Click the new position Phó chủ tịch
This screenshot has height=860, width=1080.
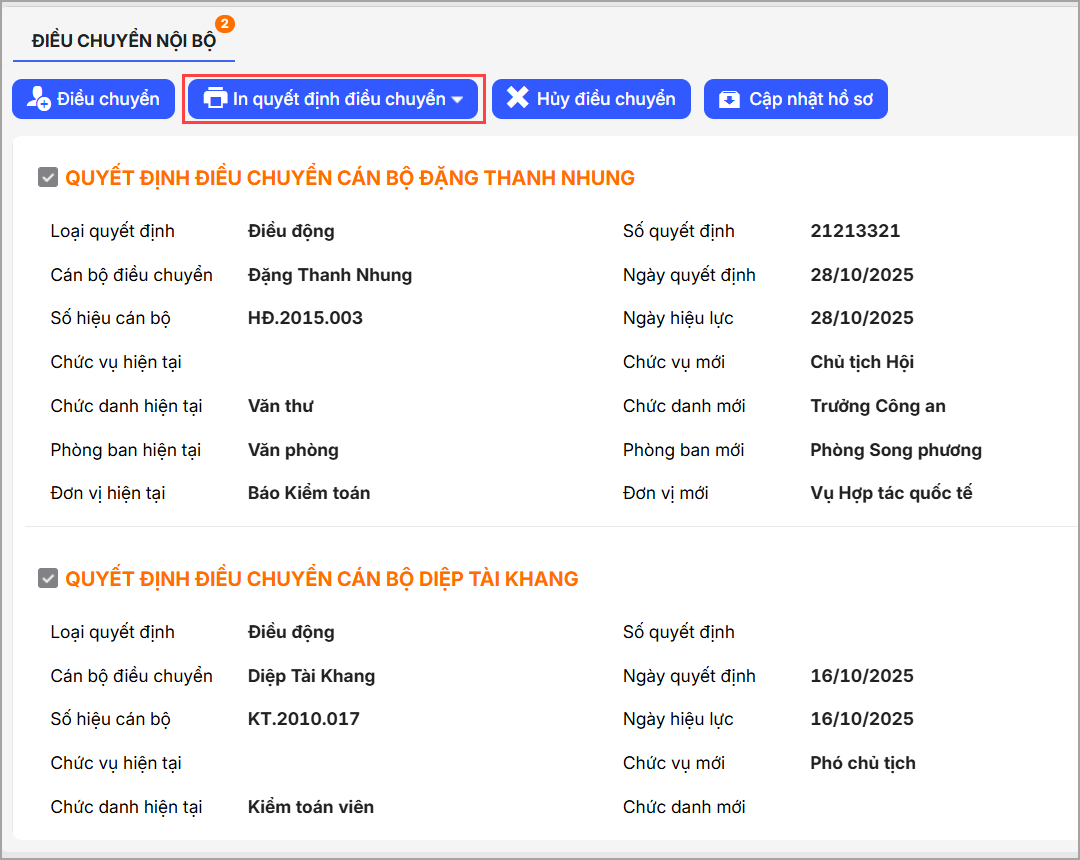862,763
